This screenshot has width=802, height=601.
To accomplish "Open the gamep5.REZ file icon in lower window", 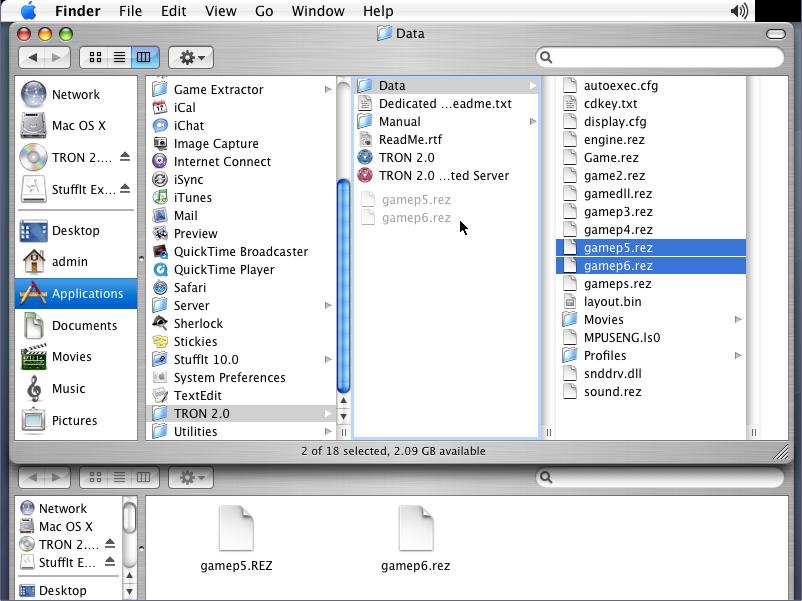I will point(236,528).
